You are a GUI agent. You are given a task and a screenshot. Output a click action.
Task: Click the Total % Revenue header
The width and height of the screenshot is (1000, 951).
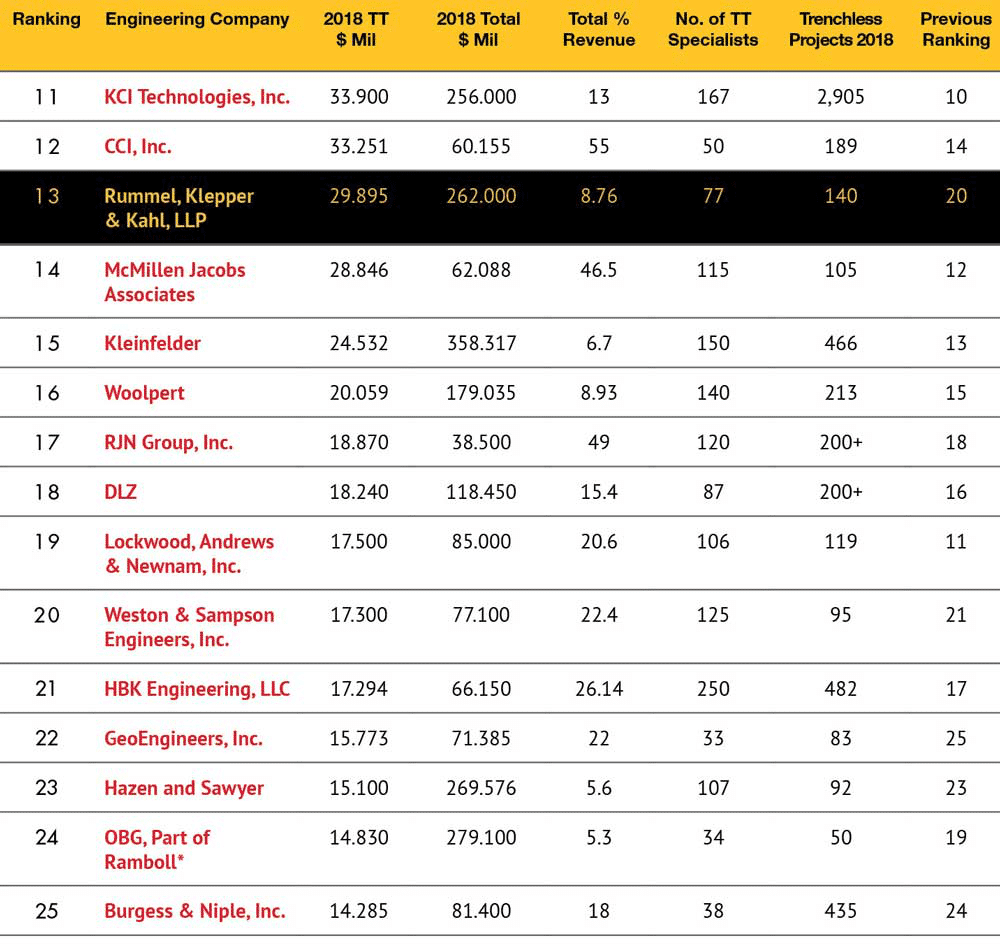(x=599, y=29)
